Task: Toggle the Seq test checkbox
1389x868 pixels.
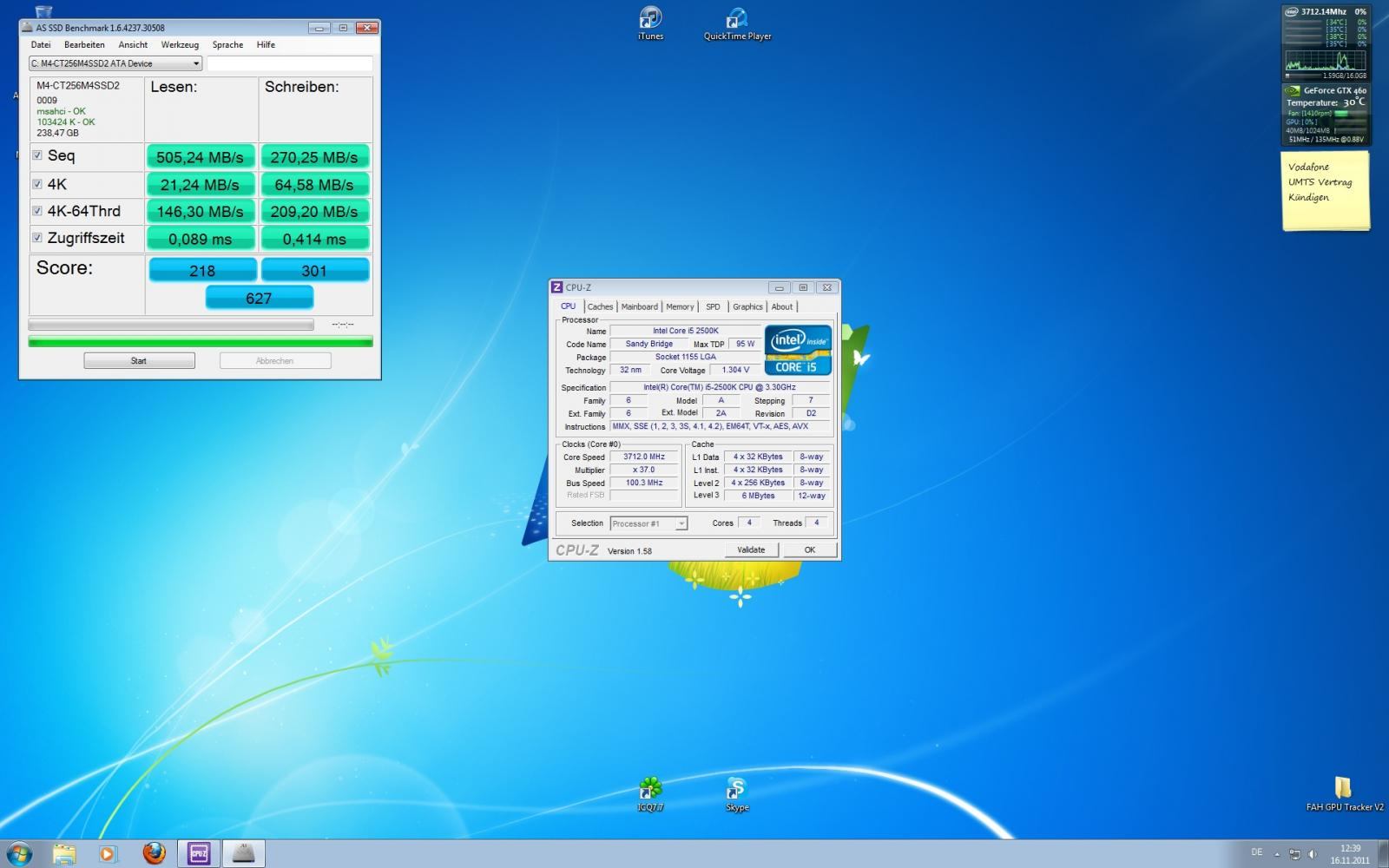Action: (x=37, y=155)
